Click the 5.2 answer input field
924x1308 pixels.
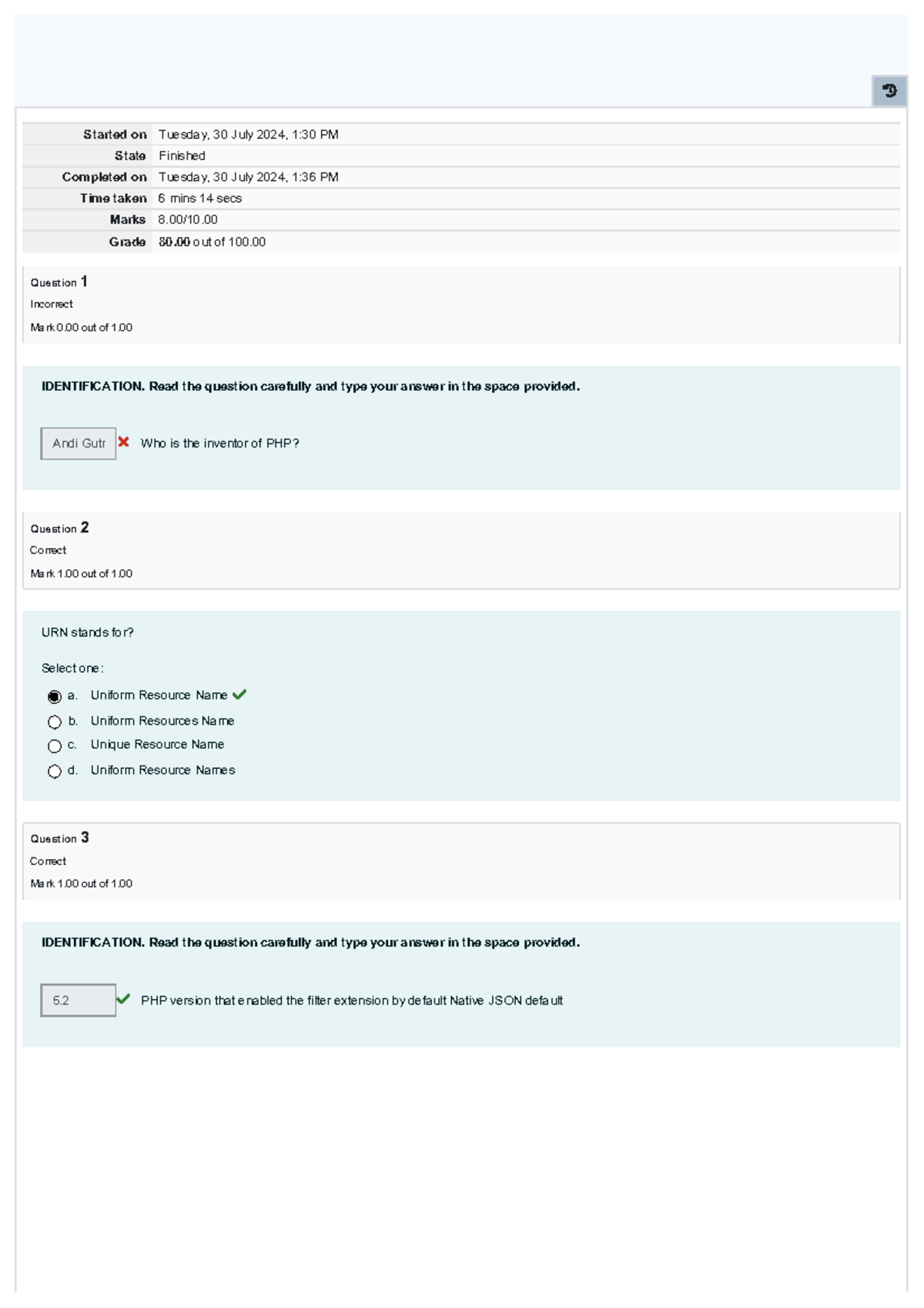[x=77, y=999]
